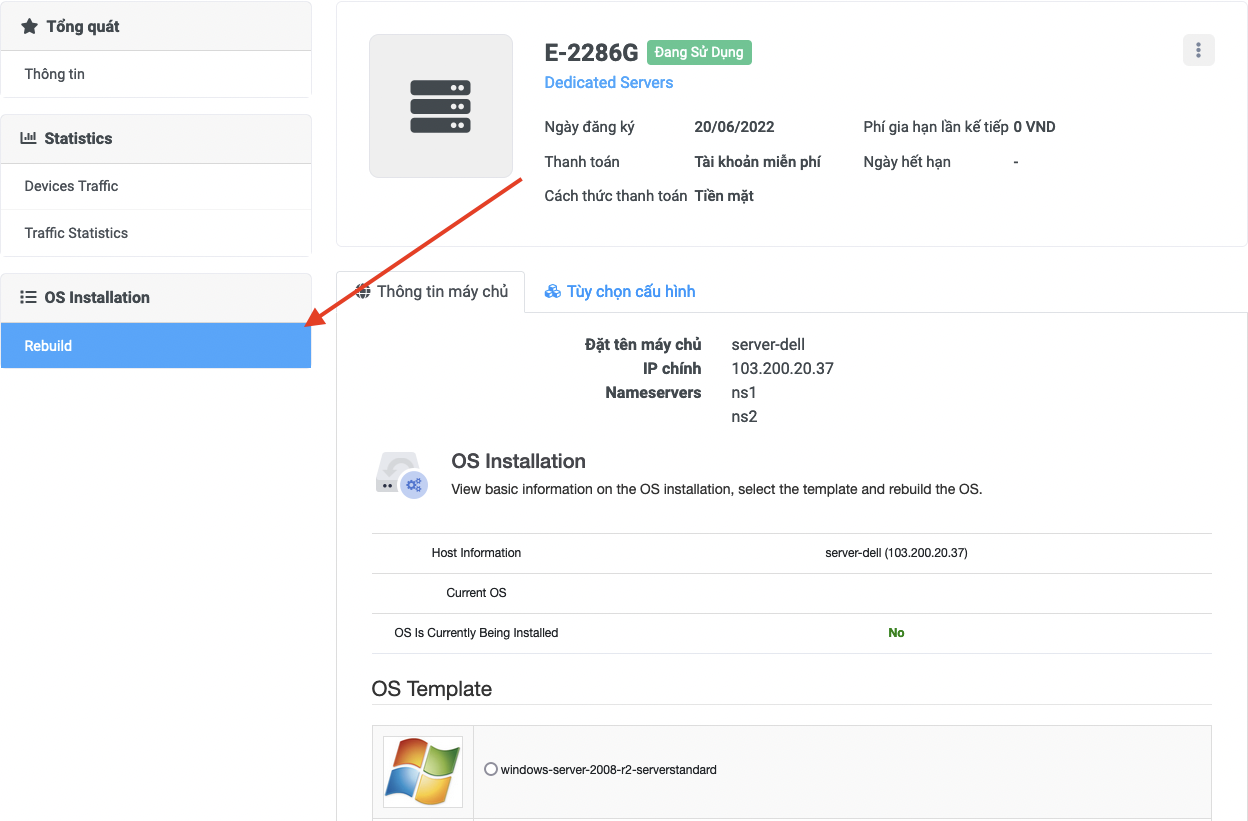Click the OS Template heading

pos(432,689)
